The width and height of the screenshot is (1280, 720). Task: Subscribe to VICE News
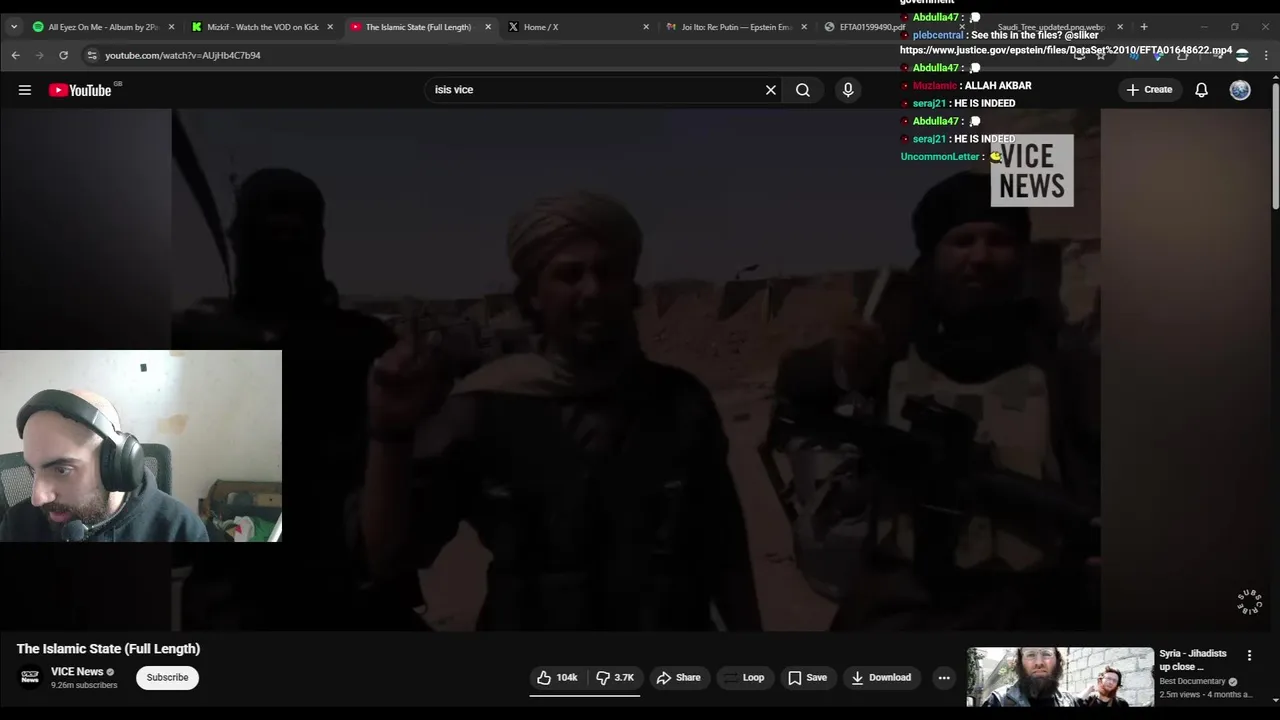167,678
